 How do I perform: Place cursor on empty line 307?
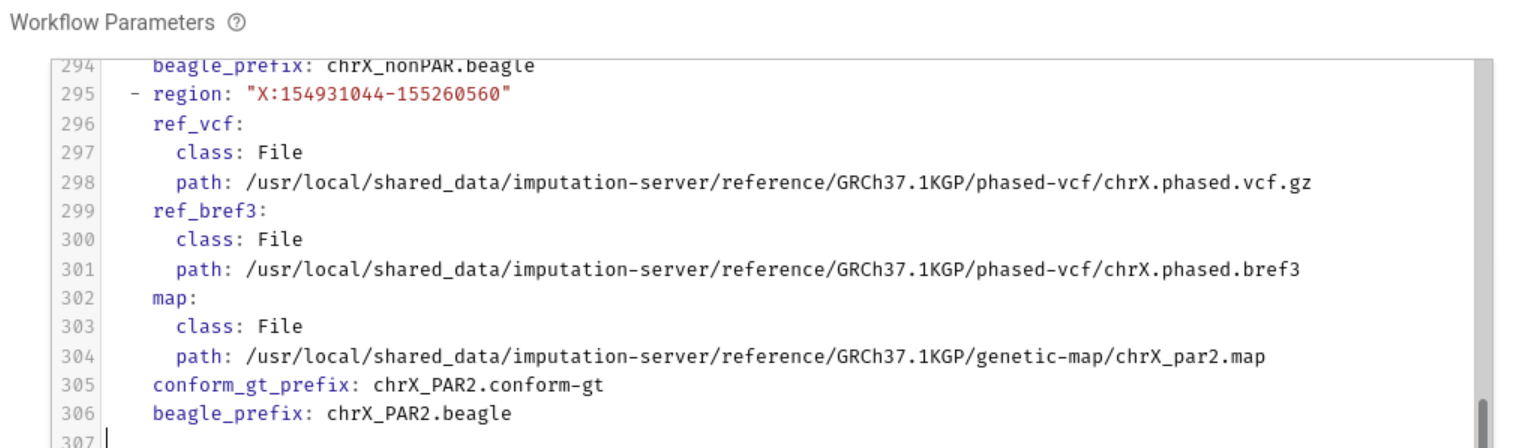coord(300,440)
